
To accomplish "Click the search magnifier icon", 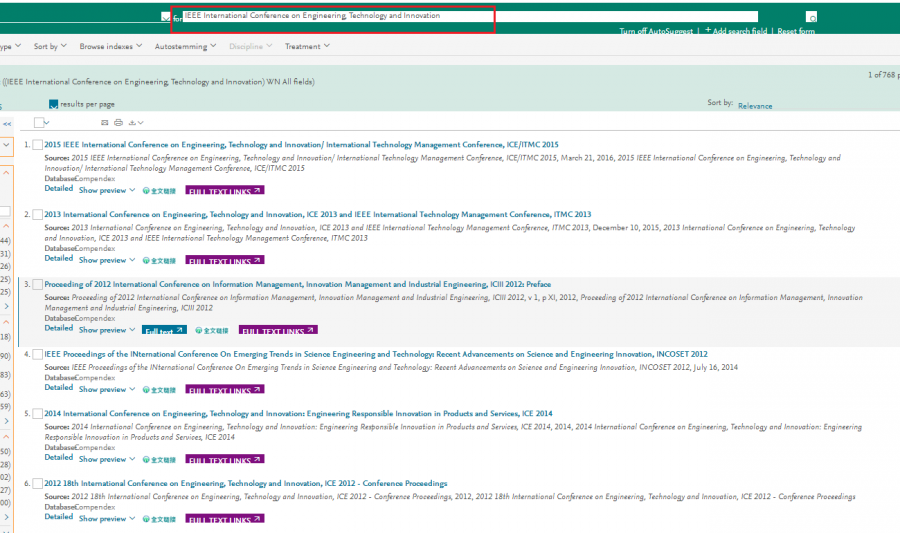I will pos(811,17).
